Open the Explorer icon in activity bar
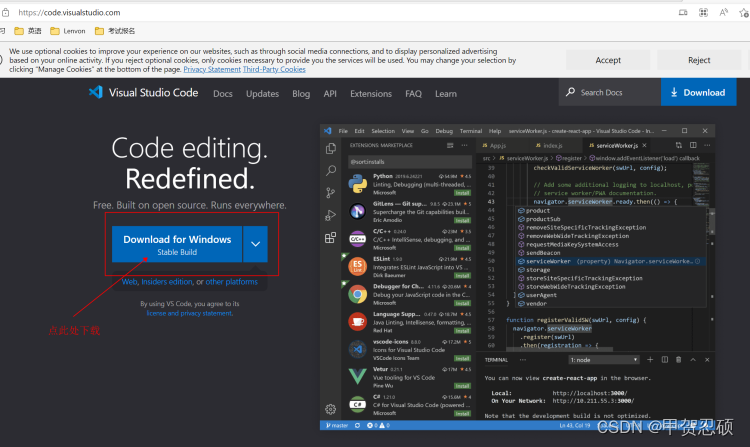This screenshot has height=447, width=750. pos(331,149)
